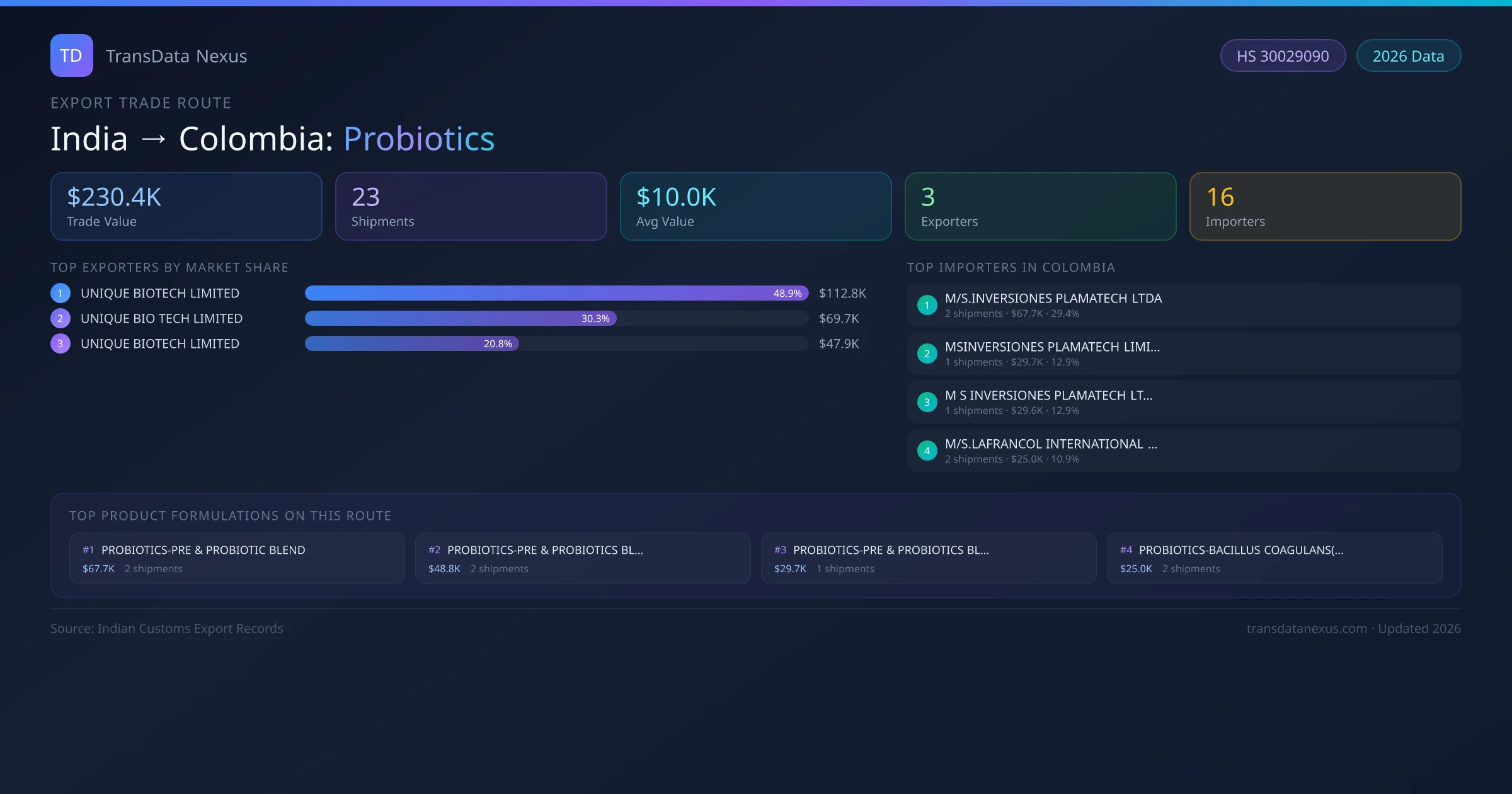The height and width of the screenshot is (794, 1512).
Task: Open the $230.4K Trade Value card
Action: (186, 207)
